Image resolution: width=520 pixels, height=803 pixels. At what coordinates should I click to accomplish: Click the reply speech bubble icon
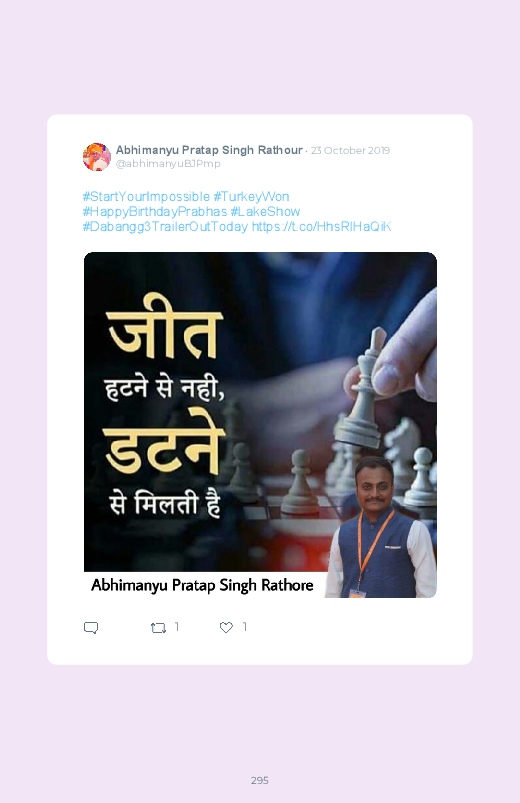(91, 628)
